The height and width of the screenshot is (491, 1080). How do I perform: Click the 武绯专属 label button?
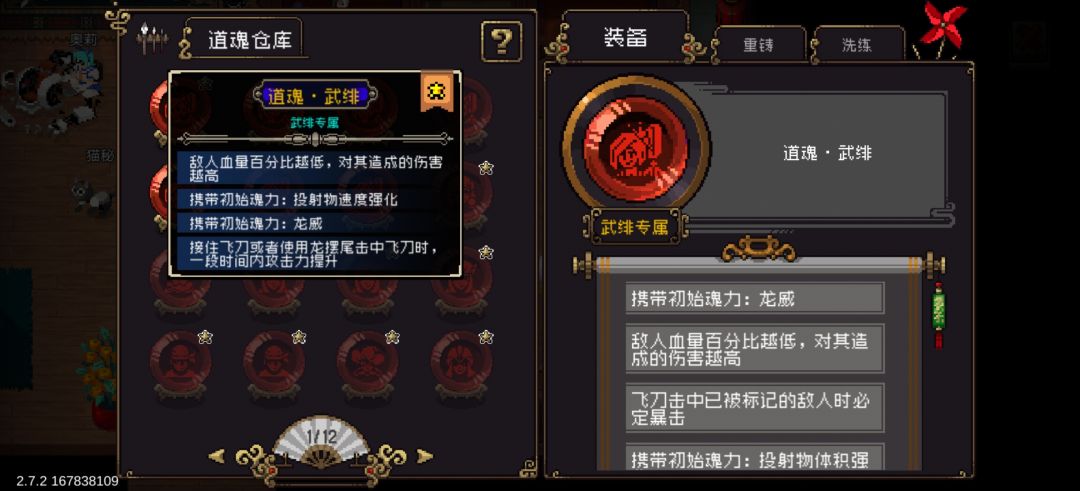pos(635,228)
